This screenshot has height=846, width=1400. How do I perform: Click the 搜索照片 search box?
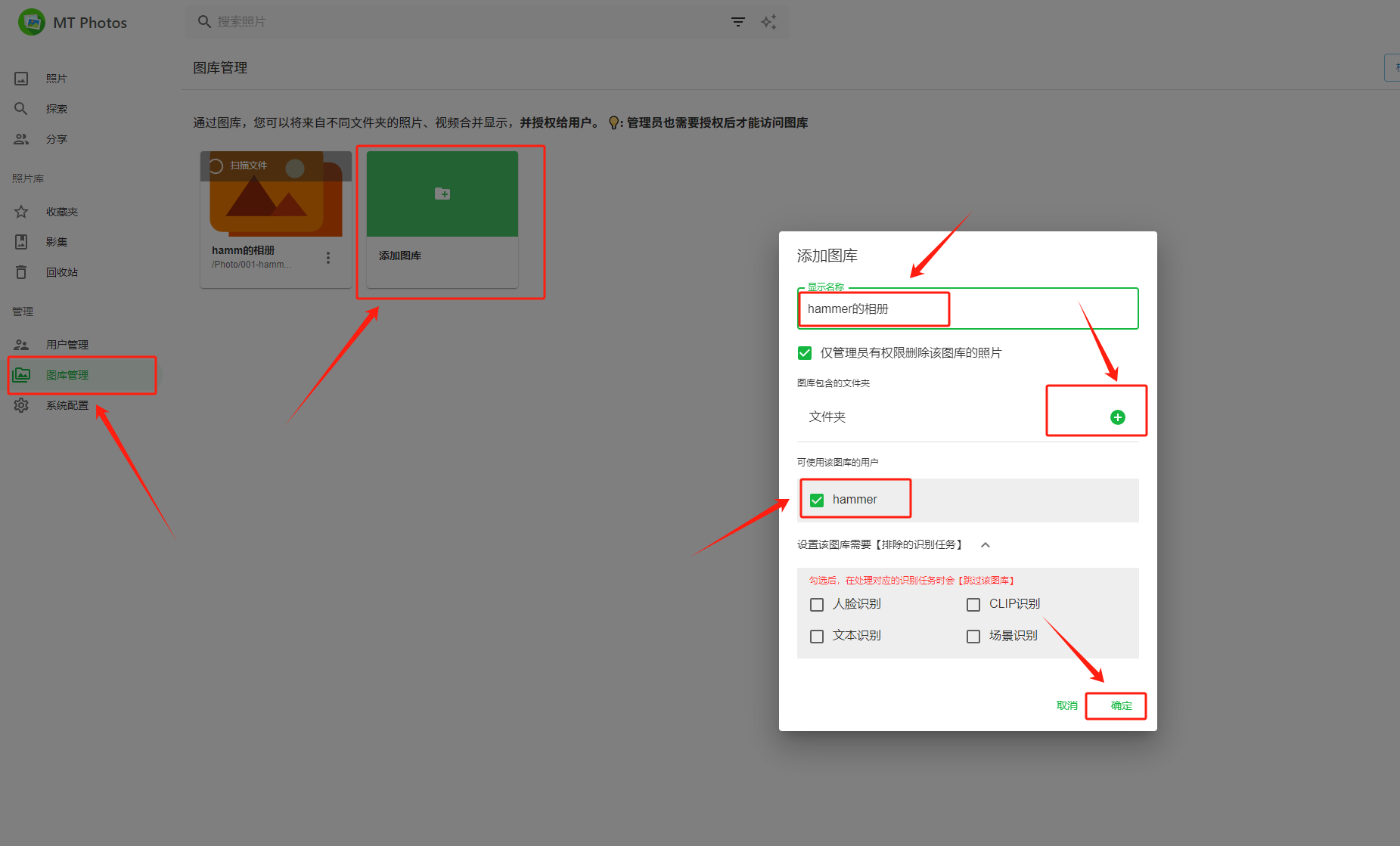click(x=454, y=22)
